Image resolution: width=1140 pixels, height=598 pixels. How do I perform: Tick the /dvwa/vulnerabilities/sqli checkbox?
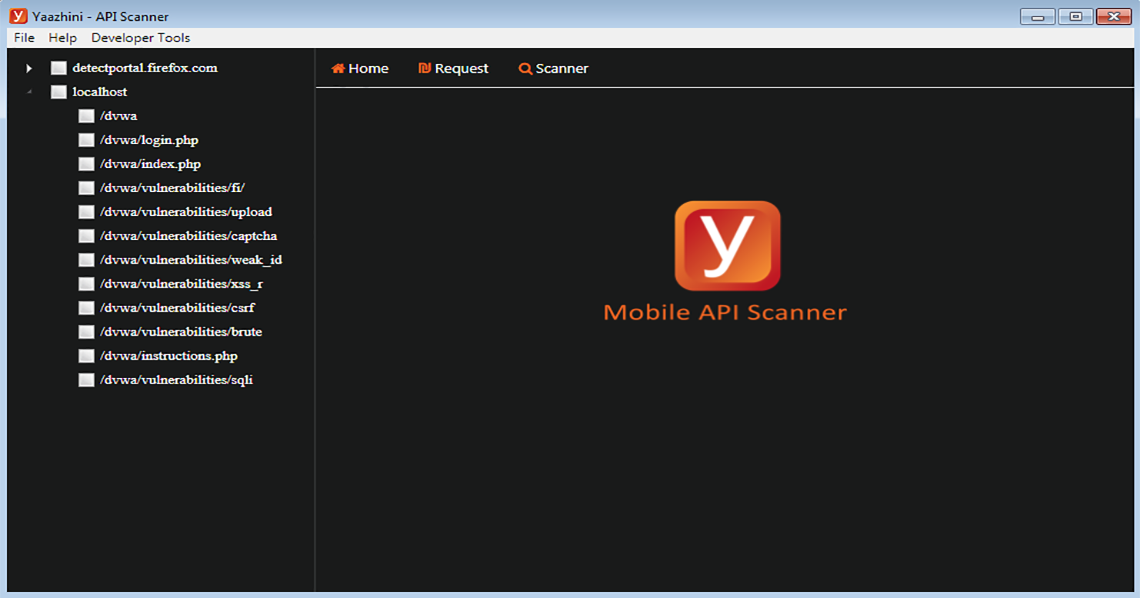tap(87, 380)
